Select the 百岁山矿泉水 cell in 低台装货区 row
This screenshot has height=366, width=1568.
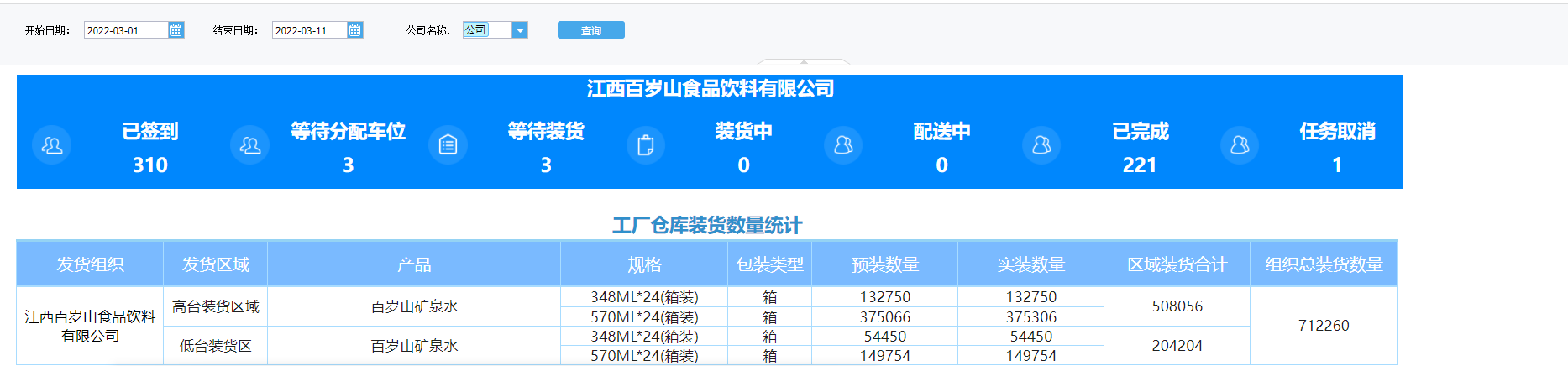(414, 346)
